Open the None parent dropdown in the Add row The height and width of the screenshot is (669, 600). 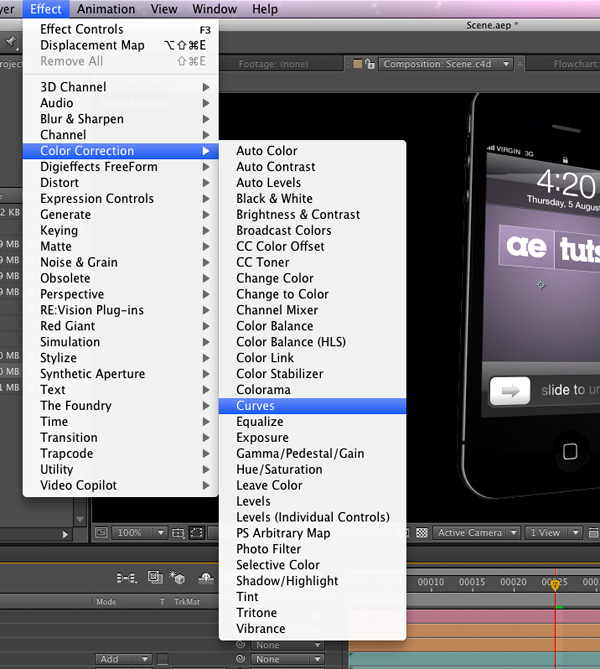287,659
